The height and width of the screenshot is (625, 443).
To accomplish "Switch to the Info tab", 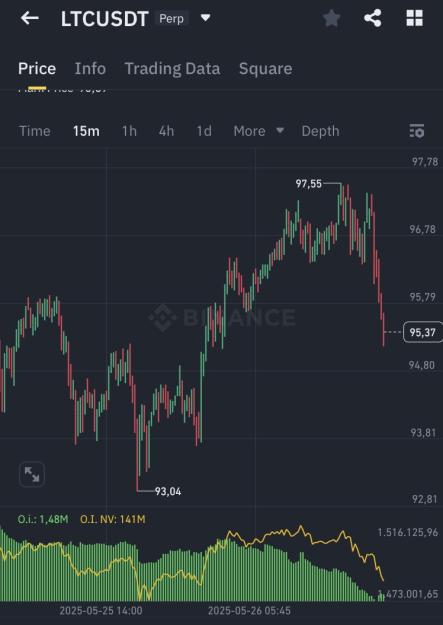I will click(x=90, y=69).
